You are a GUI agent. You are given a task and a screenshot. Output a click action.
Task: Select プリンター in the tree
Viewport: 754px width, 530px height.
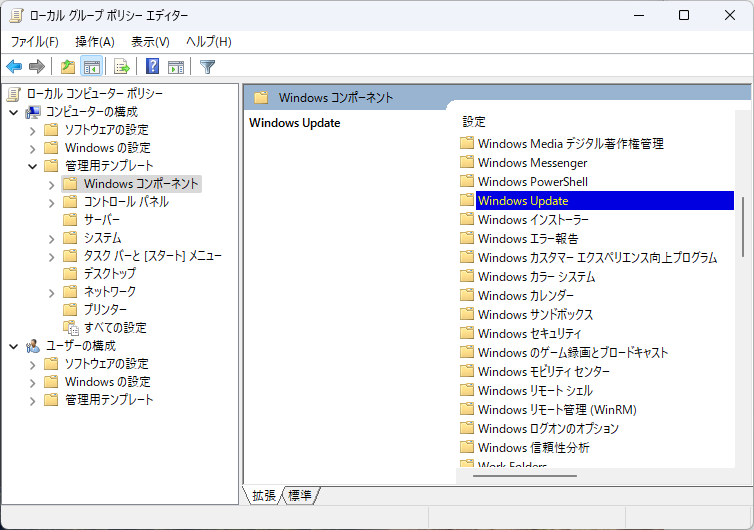[105, 309]
